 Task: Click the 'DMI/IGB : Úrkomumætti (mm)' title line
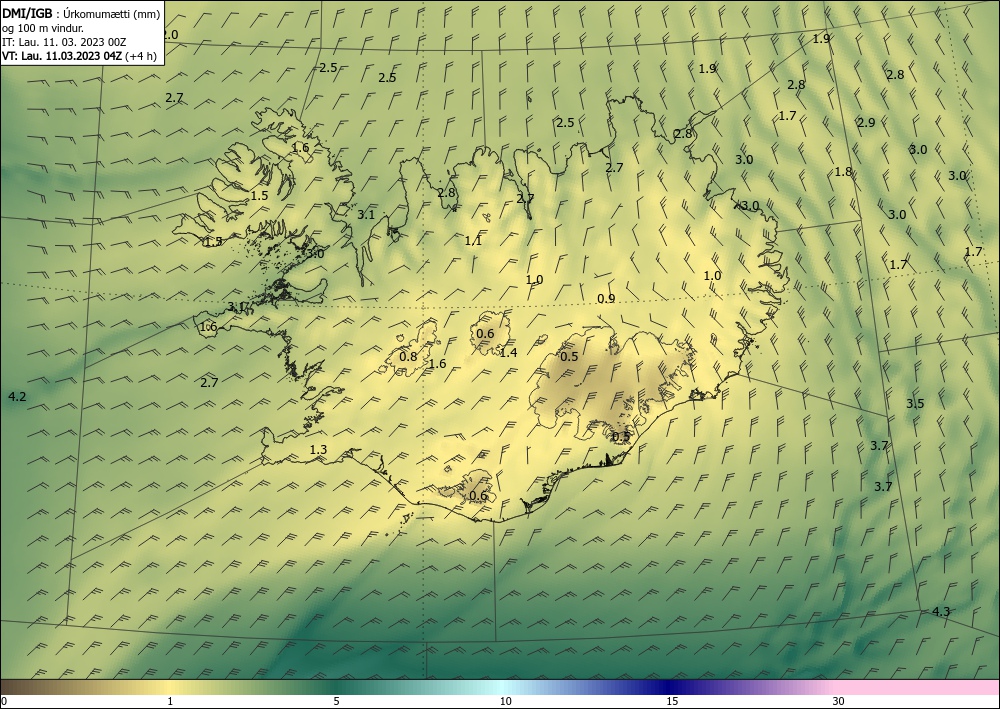coord(81,14)
